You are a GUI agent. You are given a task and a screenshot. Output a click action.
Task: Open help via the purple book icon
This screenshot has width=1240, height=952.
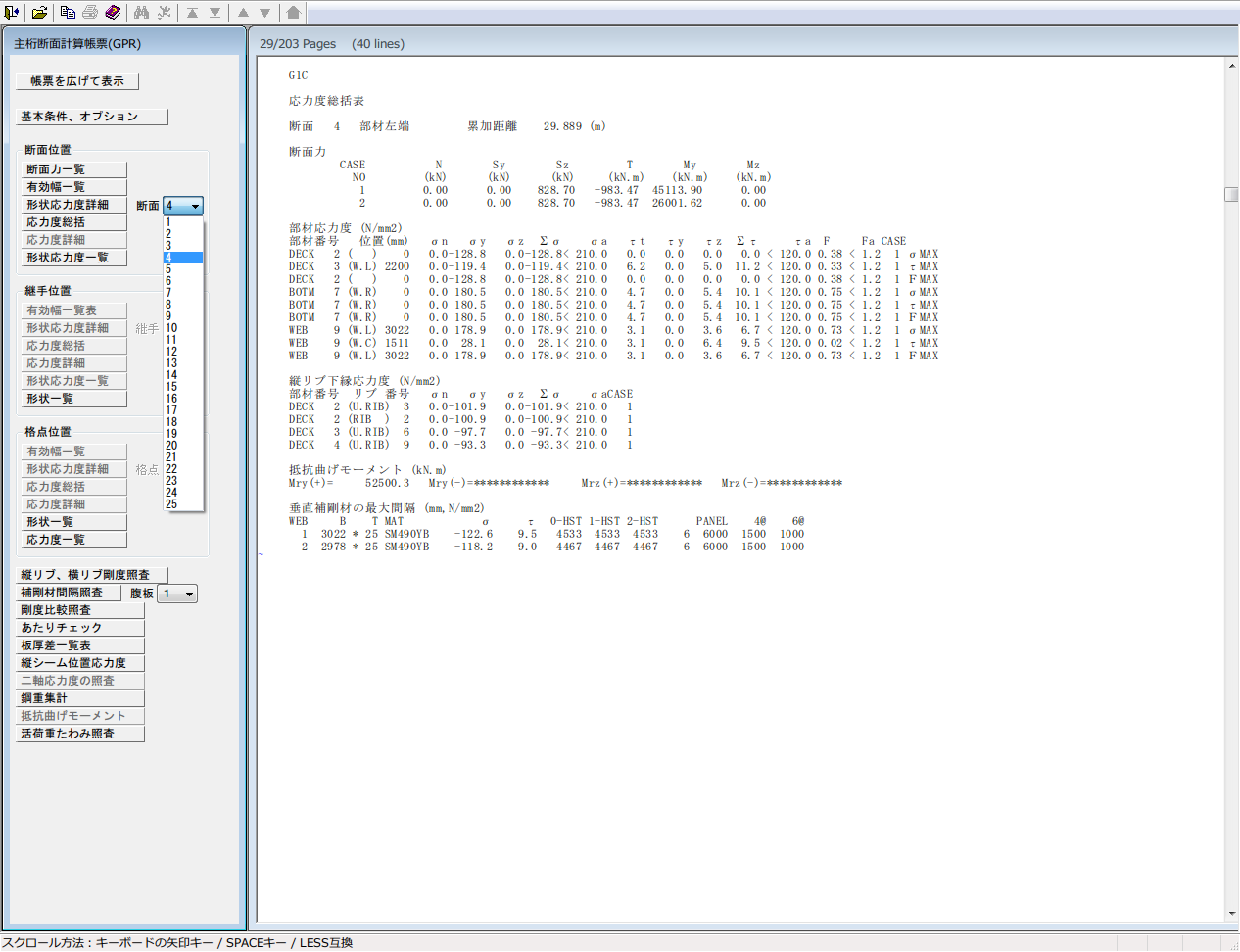pos(113,13)
